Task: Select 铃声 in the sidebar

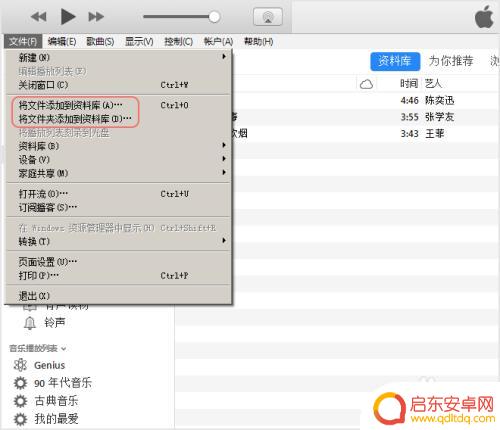Action: click(x=55, y=323)
